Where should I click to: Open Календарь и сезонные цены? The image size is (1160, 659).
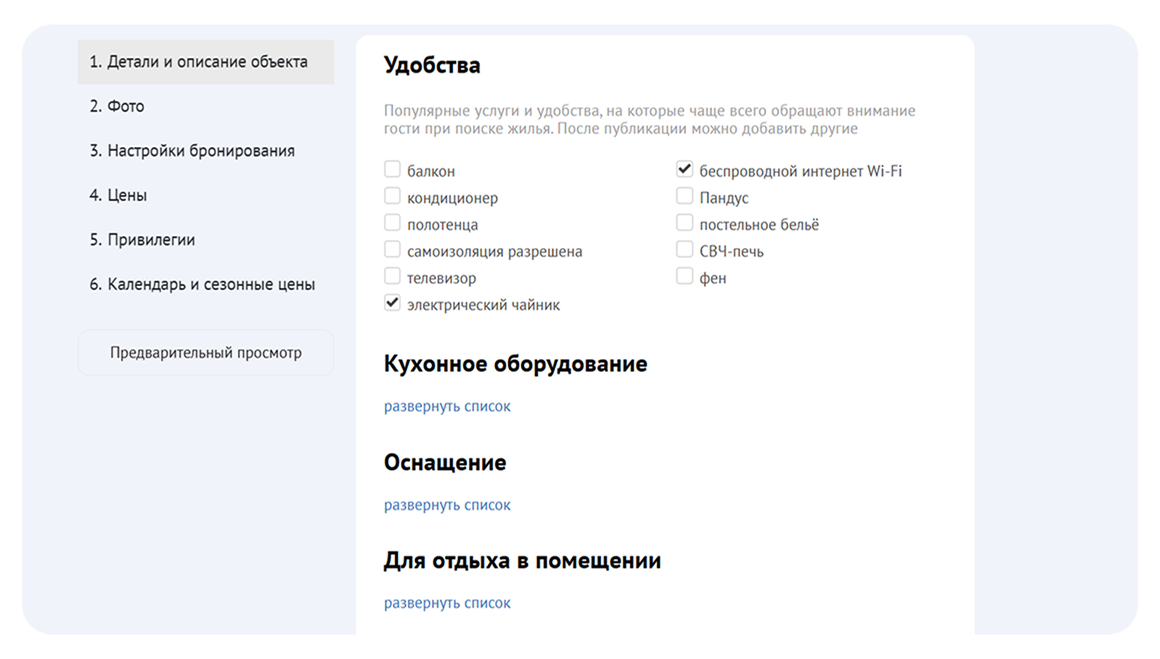pyautogui.click(x=202, y=284)
